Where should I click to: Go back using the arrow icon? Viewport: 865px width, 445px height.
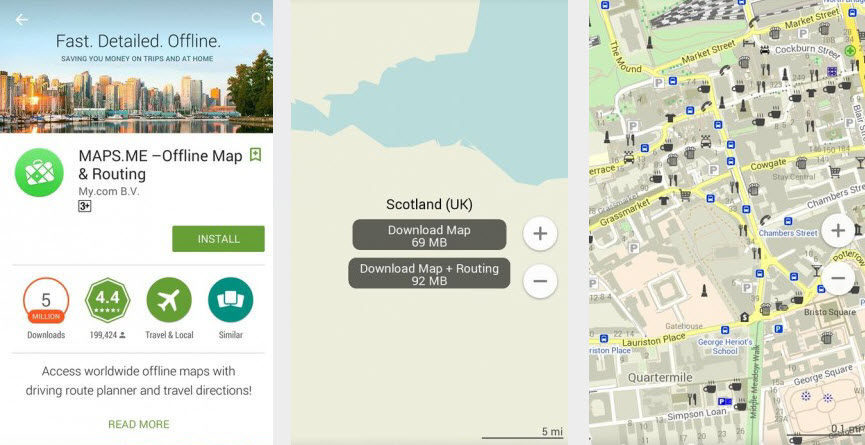22,20
